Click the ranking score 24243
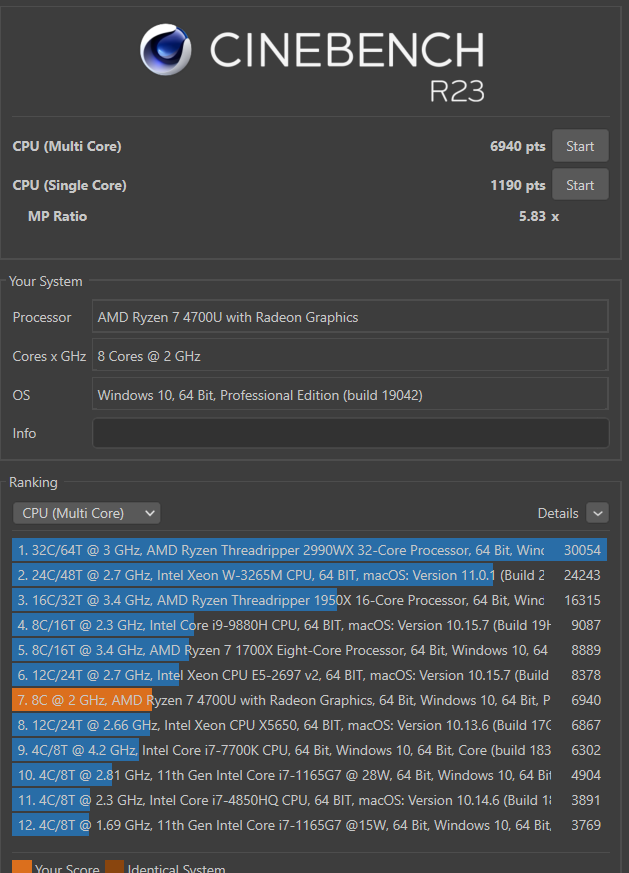The image size is (629, 873). click(x=582, y=575)
